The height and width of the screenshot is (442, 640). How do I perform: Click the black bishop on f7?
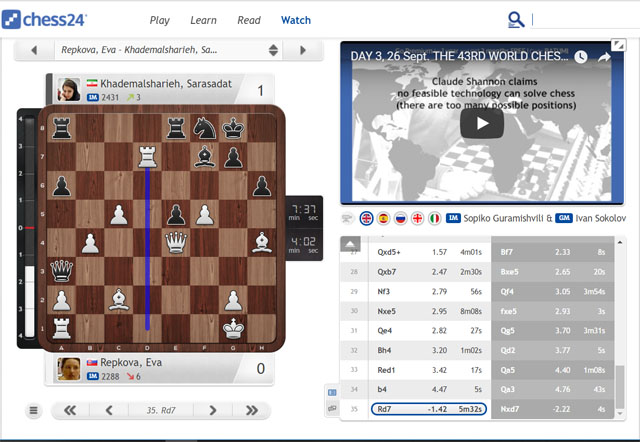204,157
